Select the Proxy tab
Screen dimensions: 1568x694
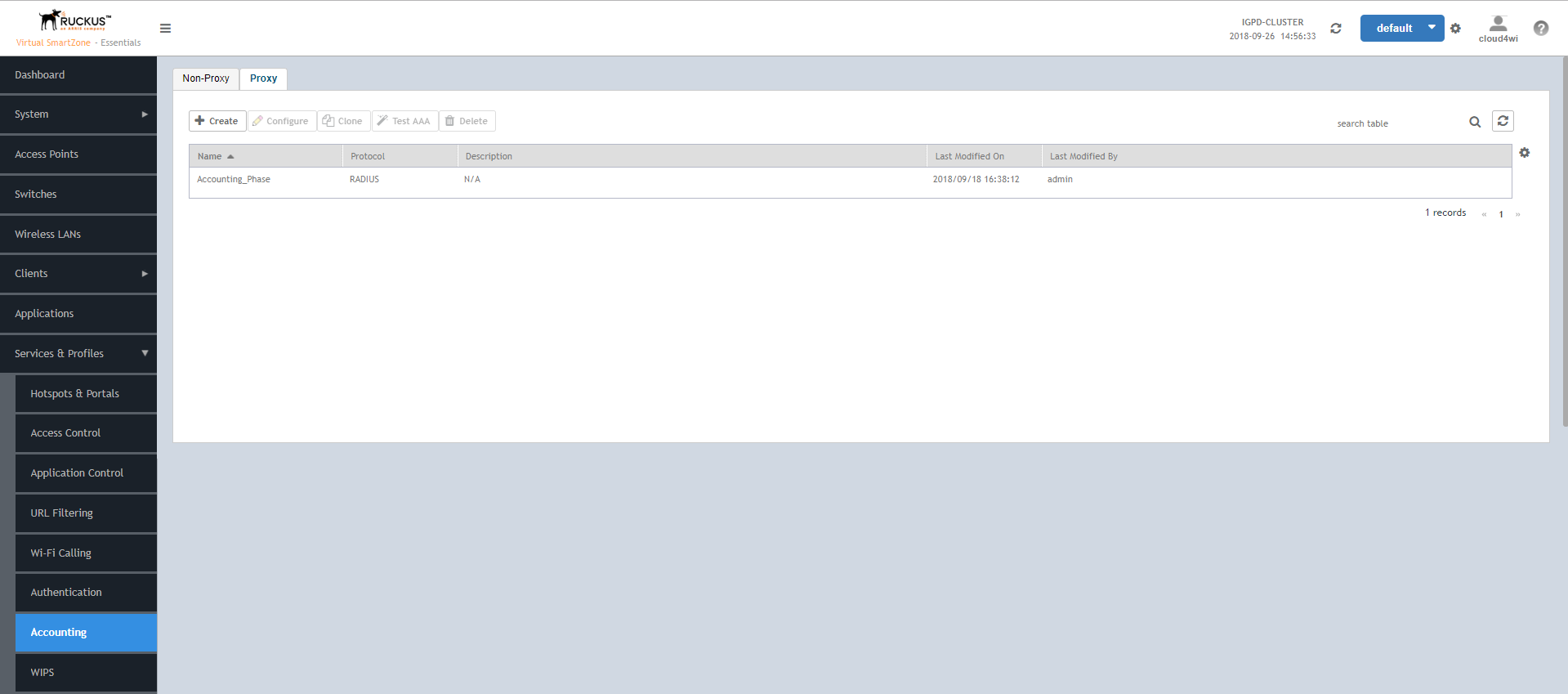coord(263,78)
